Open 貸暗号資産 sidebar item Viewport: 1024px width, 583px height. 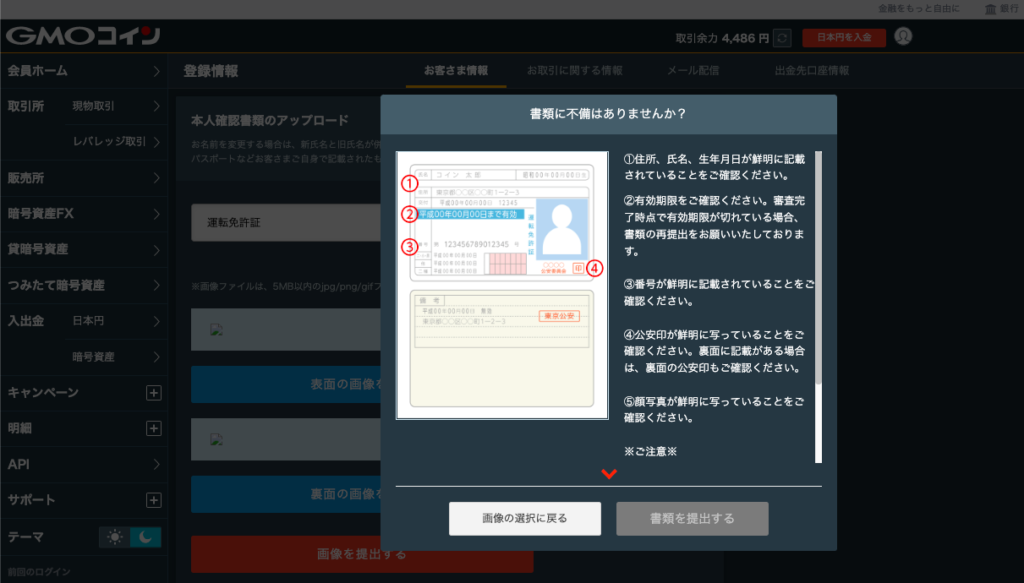(84, 249)
